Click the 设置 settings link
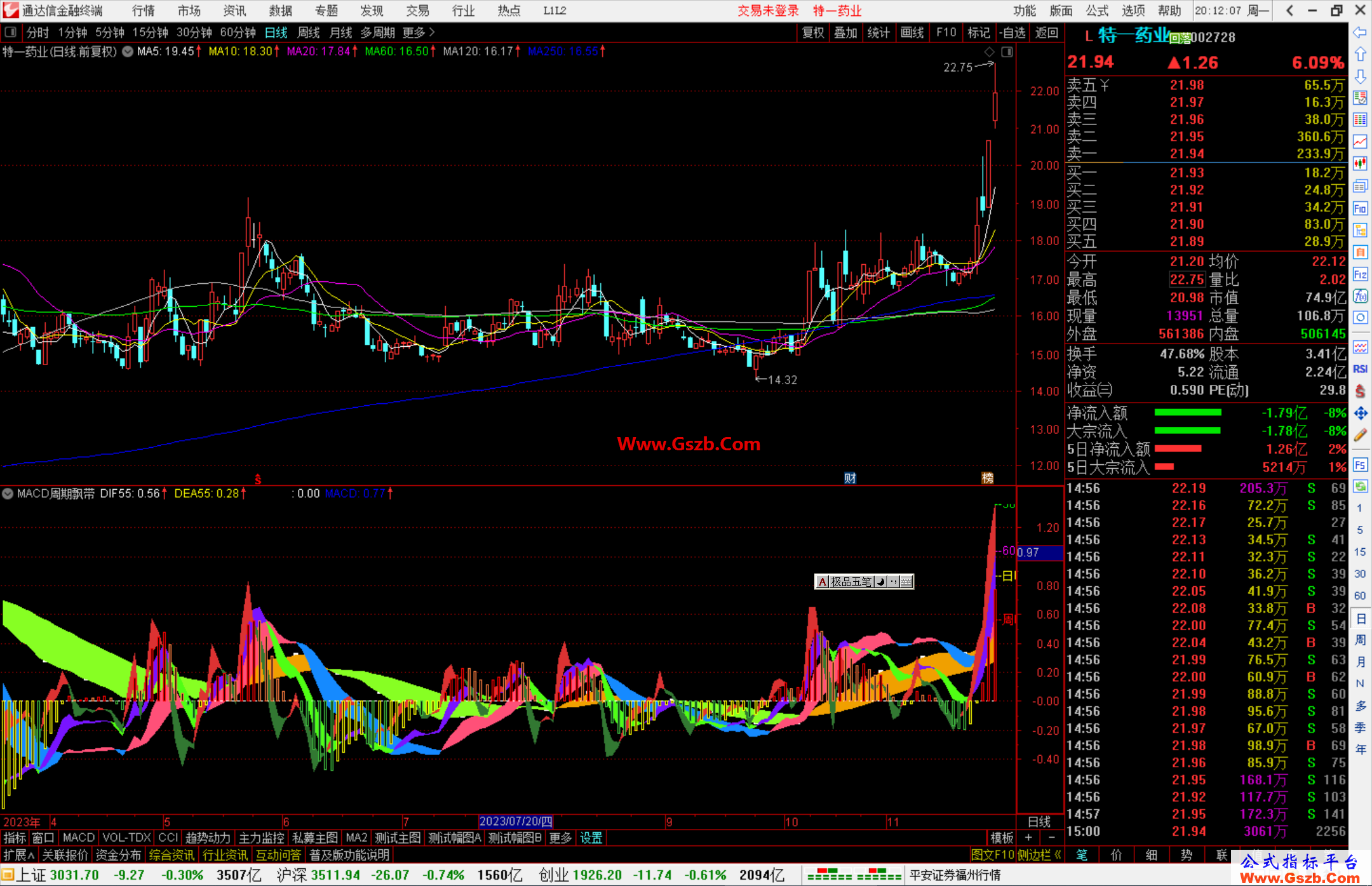 (x=591, y=838)
